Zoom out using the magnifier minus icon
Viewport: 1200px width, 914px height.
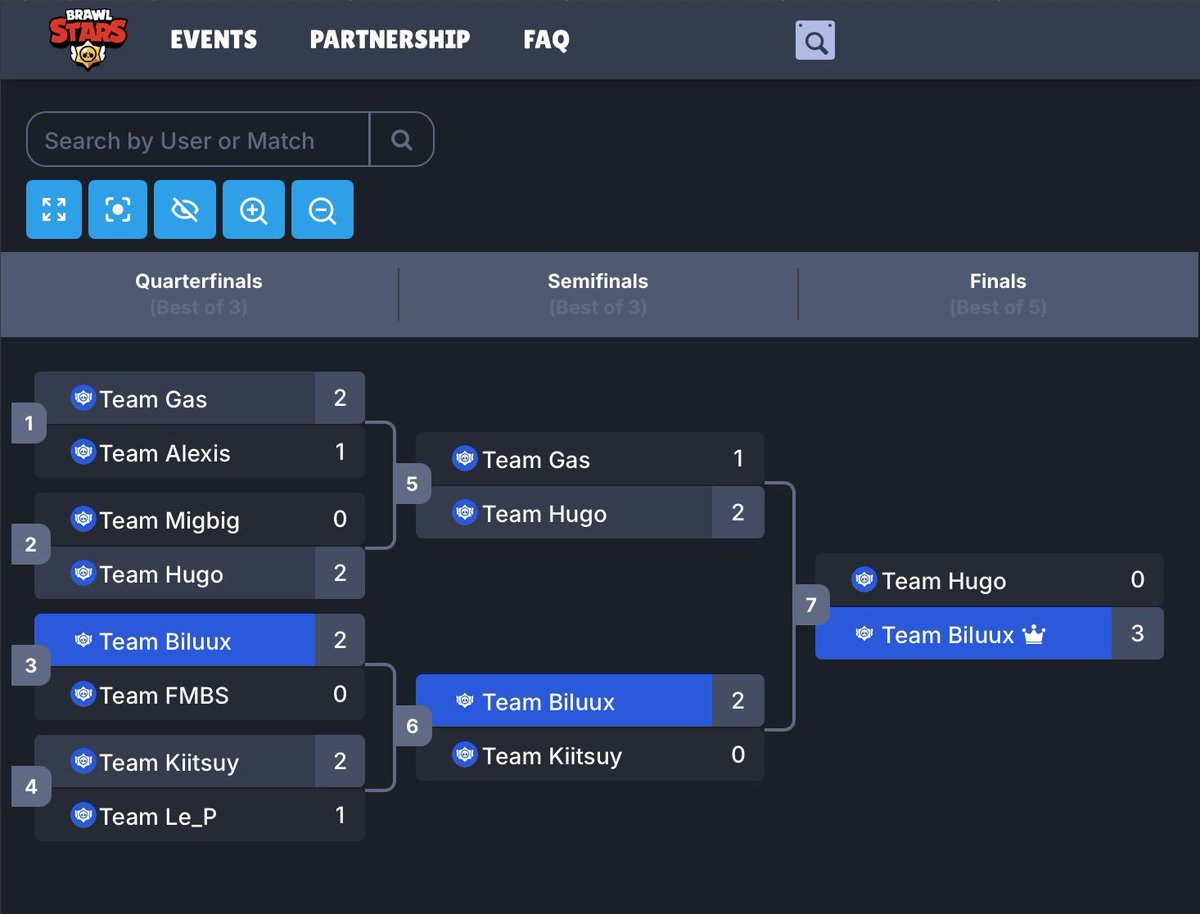[322, 209]
